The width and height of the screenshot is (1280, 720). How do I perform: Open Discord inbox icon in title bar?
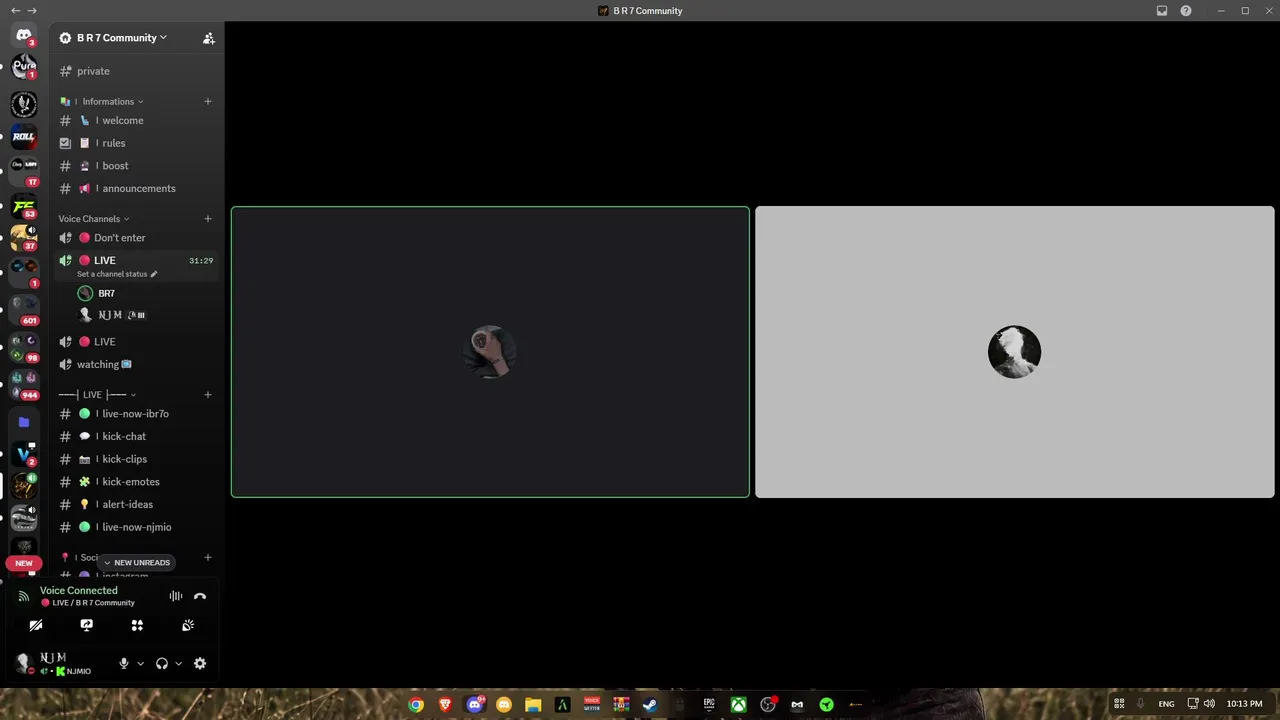(x=1162, y=11)
